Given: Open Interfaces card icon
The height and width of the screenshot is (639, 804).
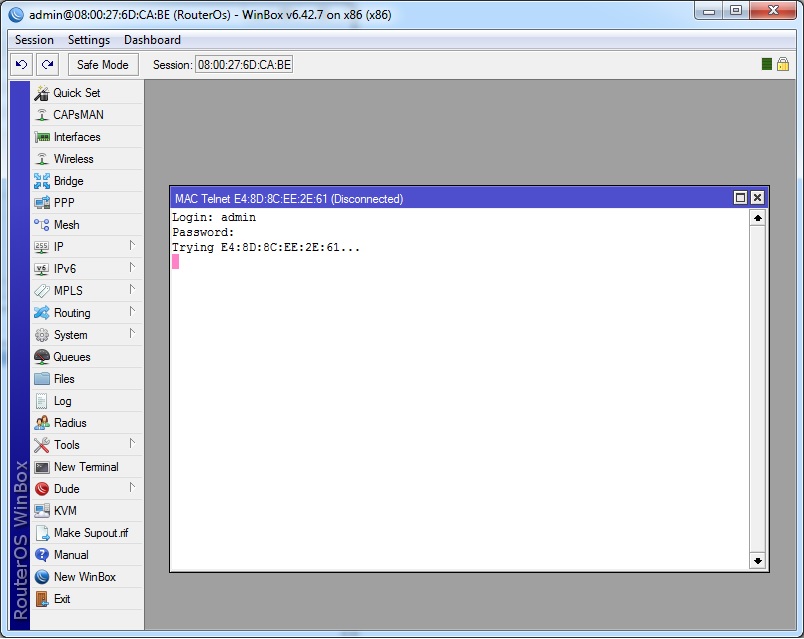Looking at the screenshot, I should 42,137.
